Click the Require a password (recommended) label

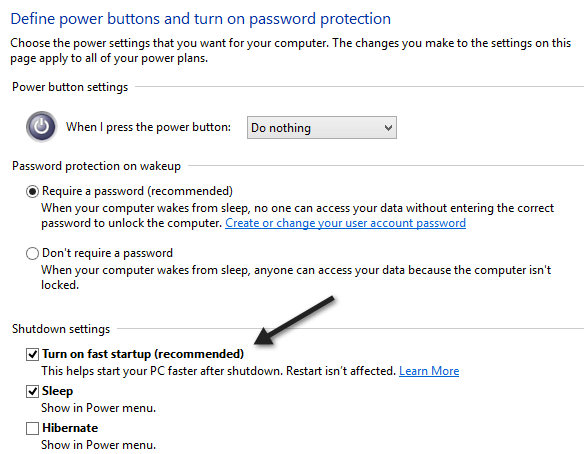137,191
